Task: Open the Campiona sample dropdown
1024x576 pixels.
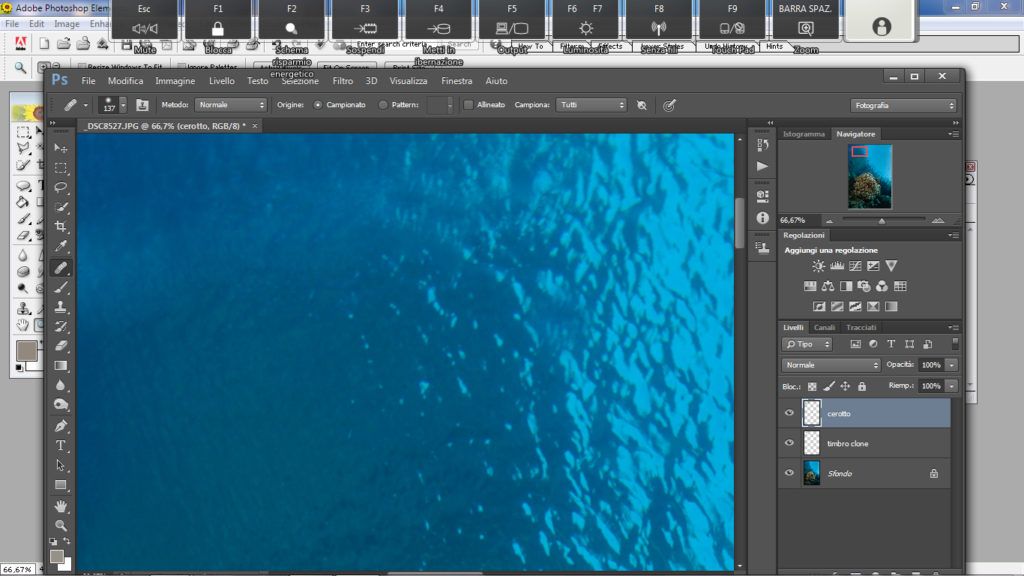Action: [x=592, y=104]
